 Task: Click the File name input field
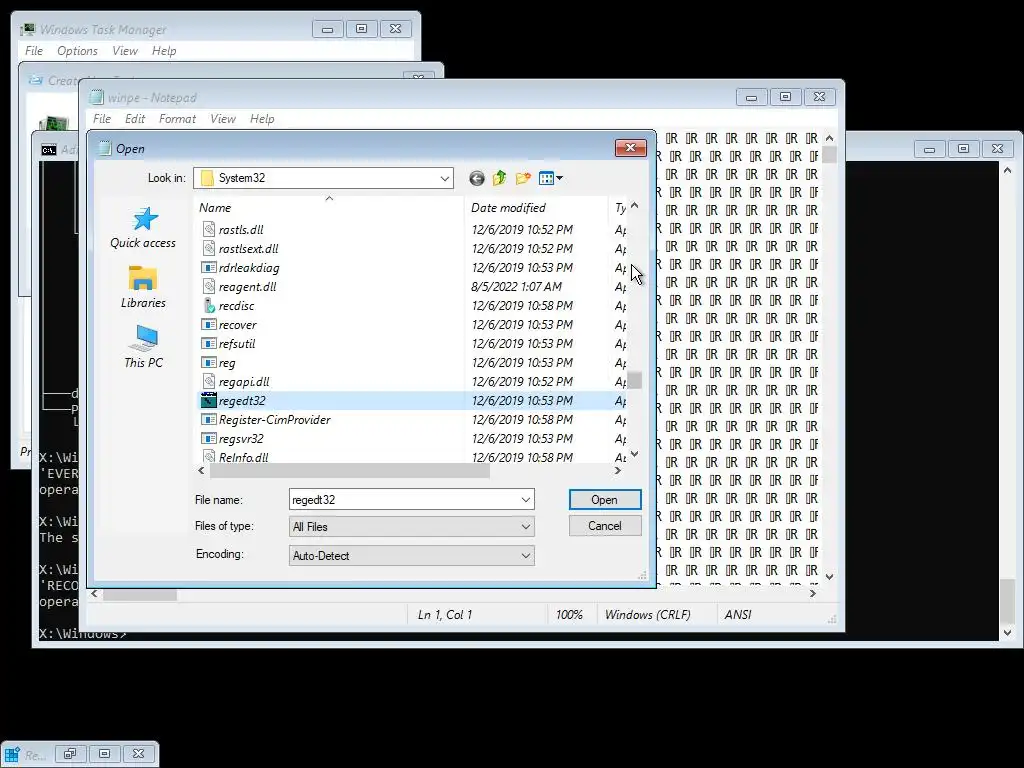(x=405, y=500)
